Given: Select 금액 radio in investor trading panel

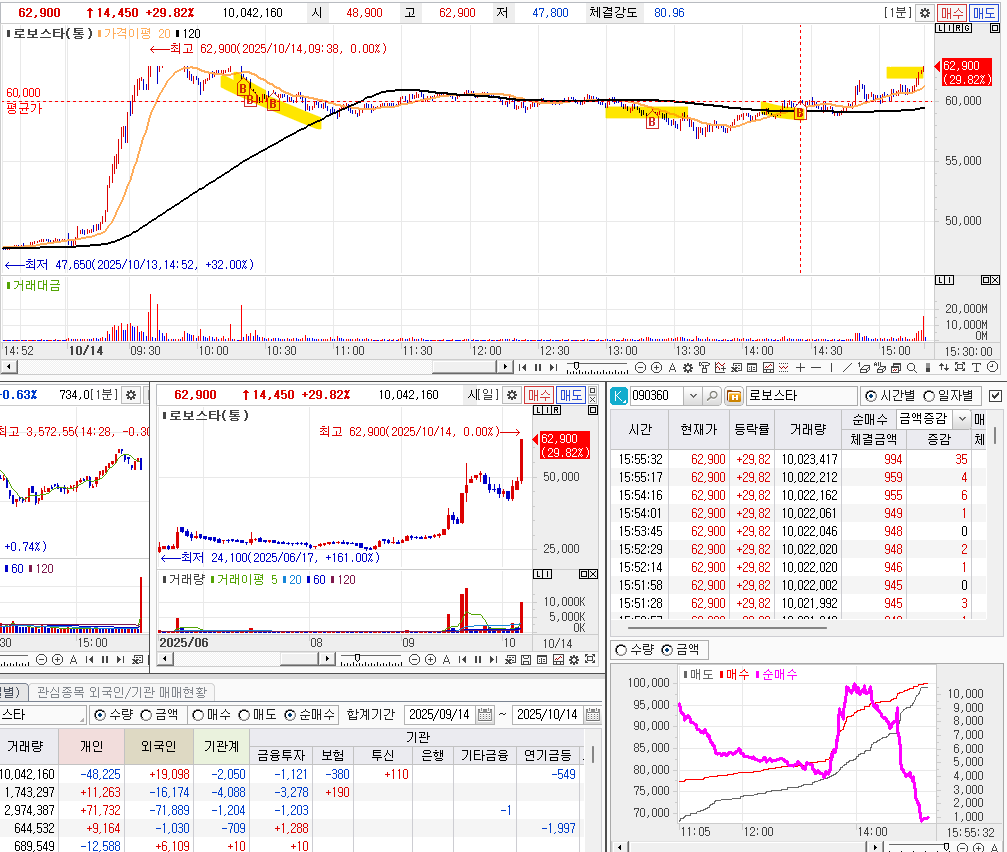Looking at the screenshot, I should [146, 715].
